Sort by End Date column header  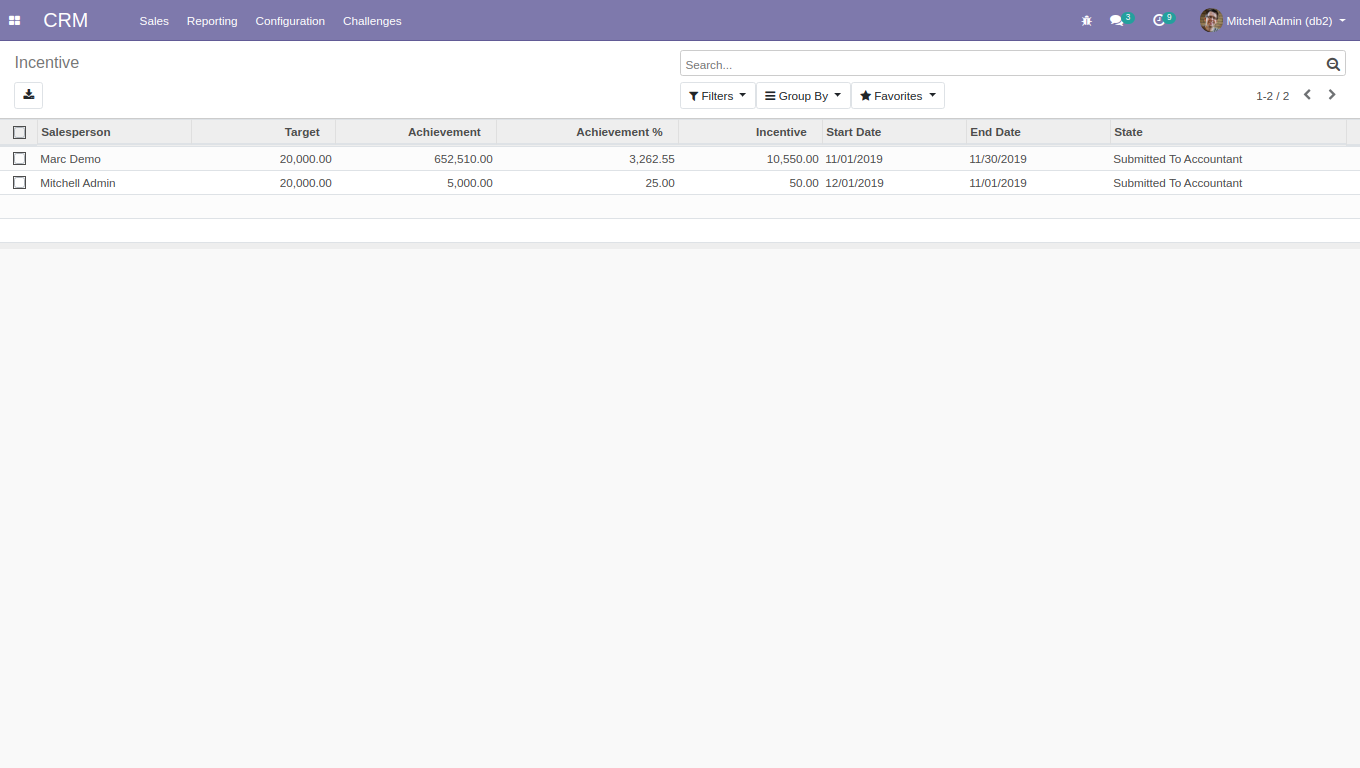(x=1038, y=132)
